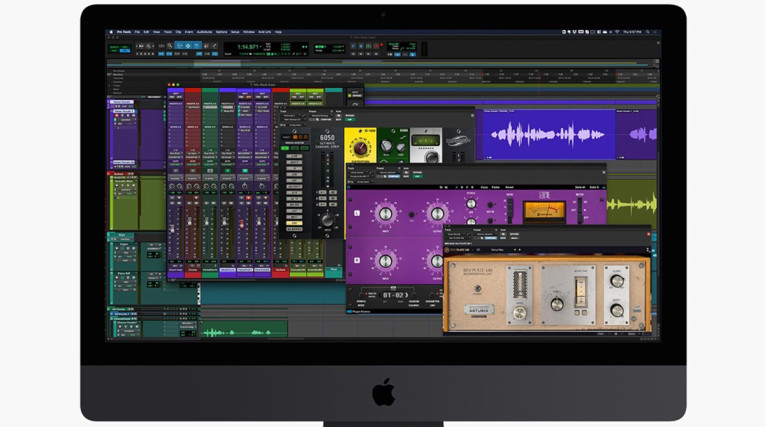
Task: Open the Pro Tools application menu
Action: click(124, 32)
